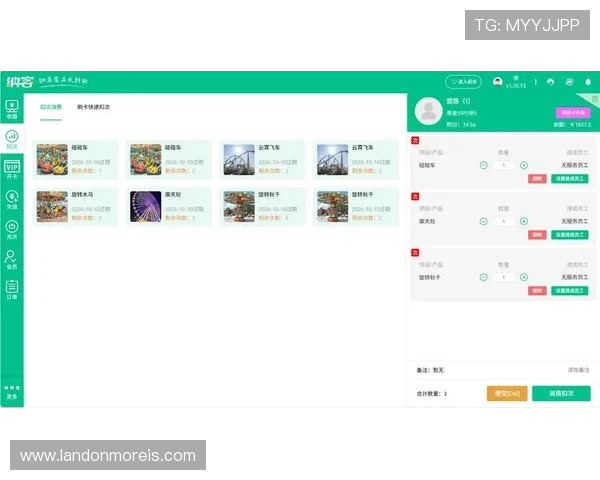Click the pink button in member header
The image size is (600, 480).
(573, 113)
